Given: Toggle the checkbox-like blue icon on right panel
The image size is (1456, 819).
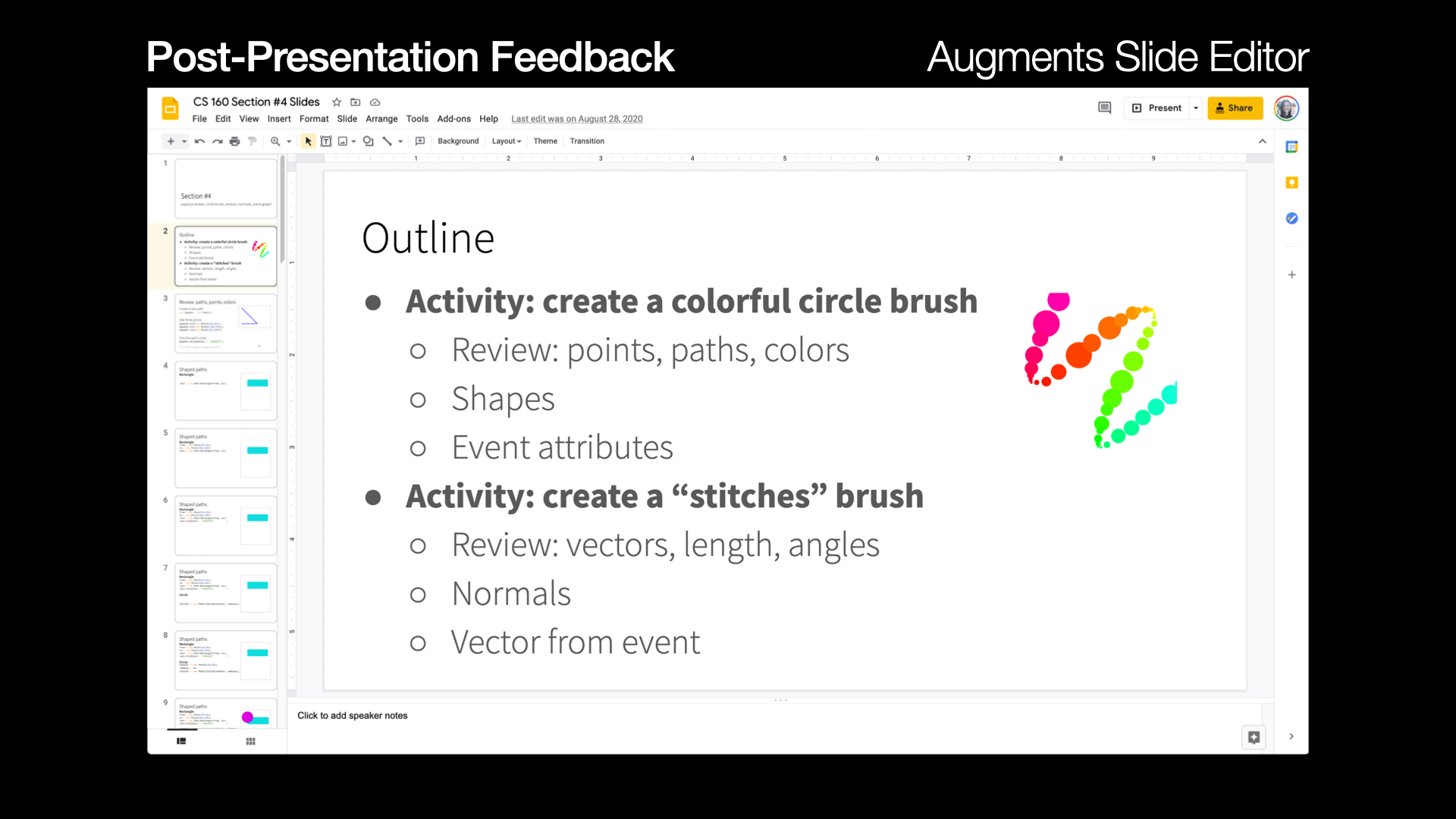Looking at the screenshot, I should 1290,218.
